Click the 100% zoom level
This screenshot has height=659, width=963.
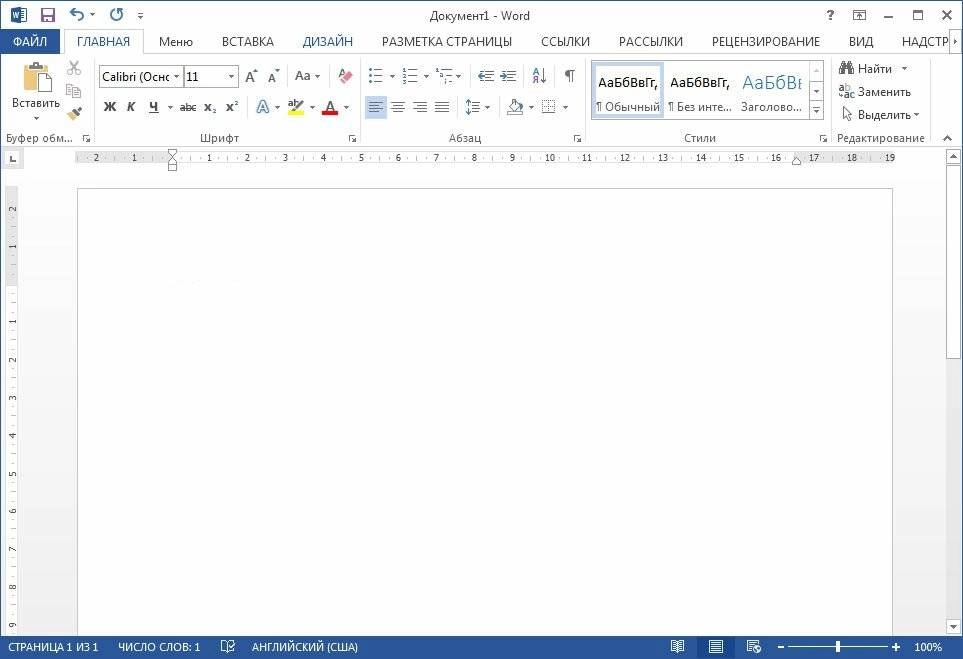click(927, 647)
